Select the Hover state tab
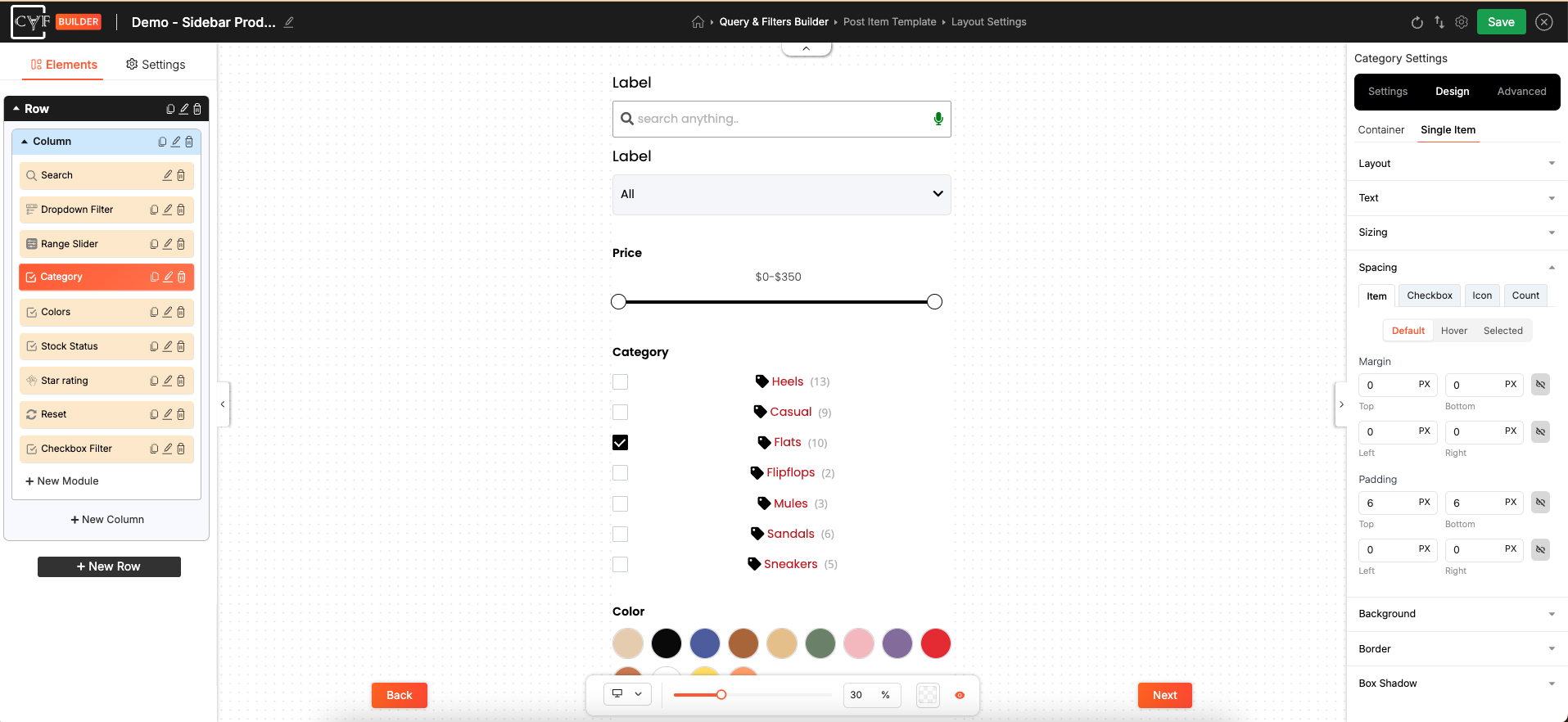The width and height of the screenshot is (1568, 722). [x=1454, y=331]
